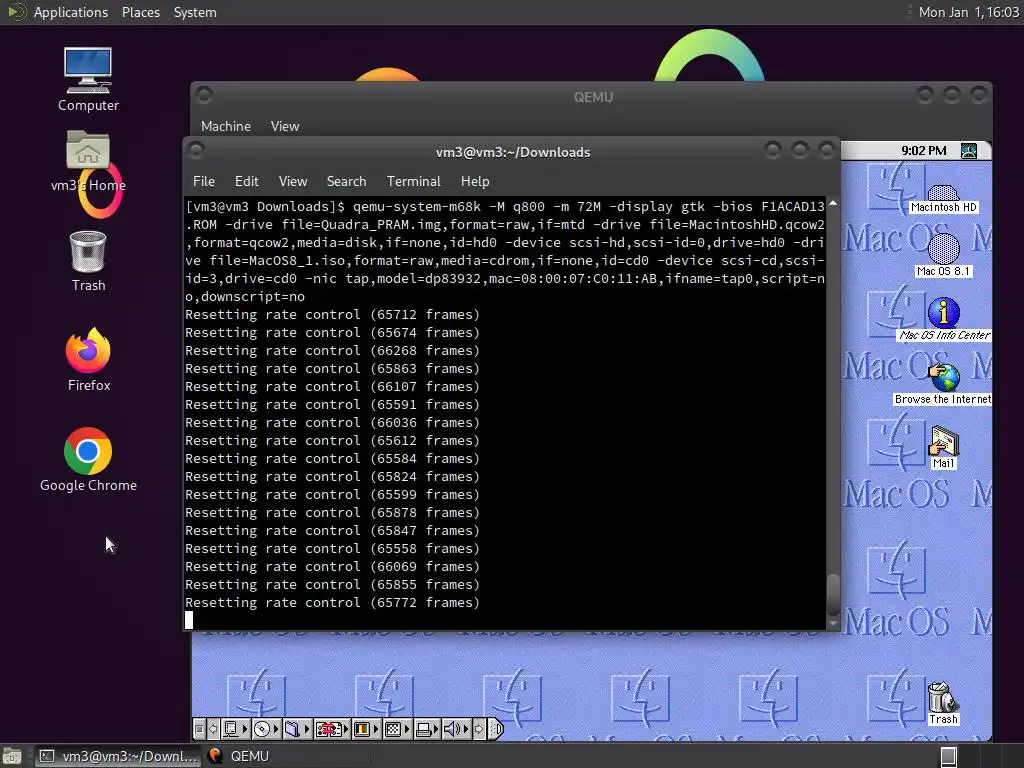Viewport: 1024px width, 768px height.
Task: Open the Computer desktop icon
Action: (x=88, y=80)
